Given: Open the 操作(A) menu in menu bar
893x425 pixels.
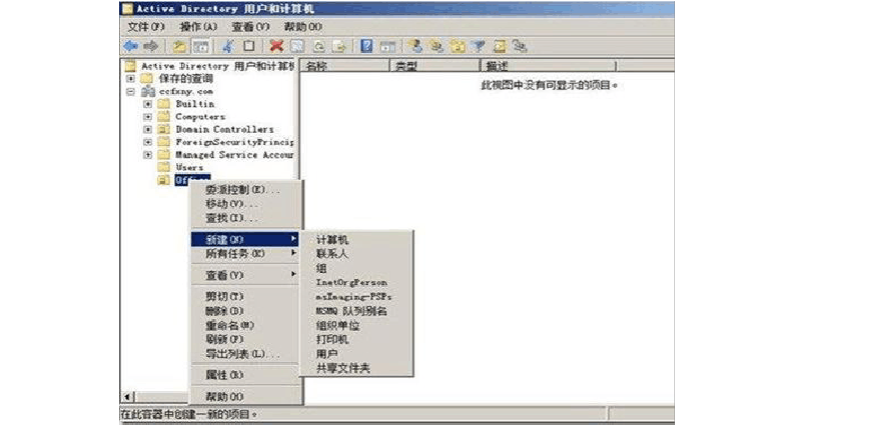Looking at the screenshot, I should (198, 27).
